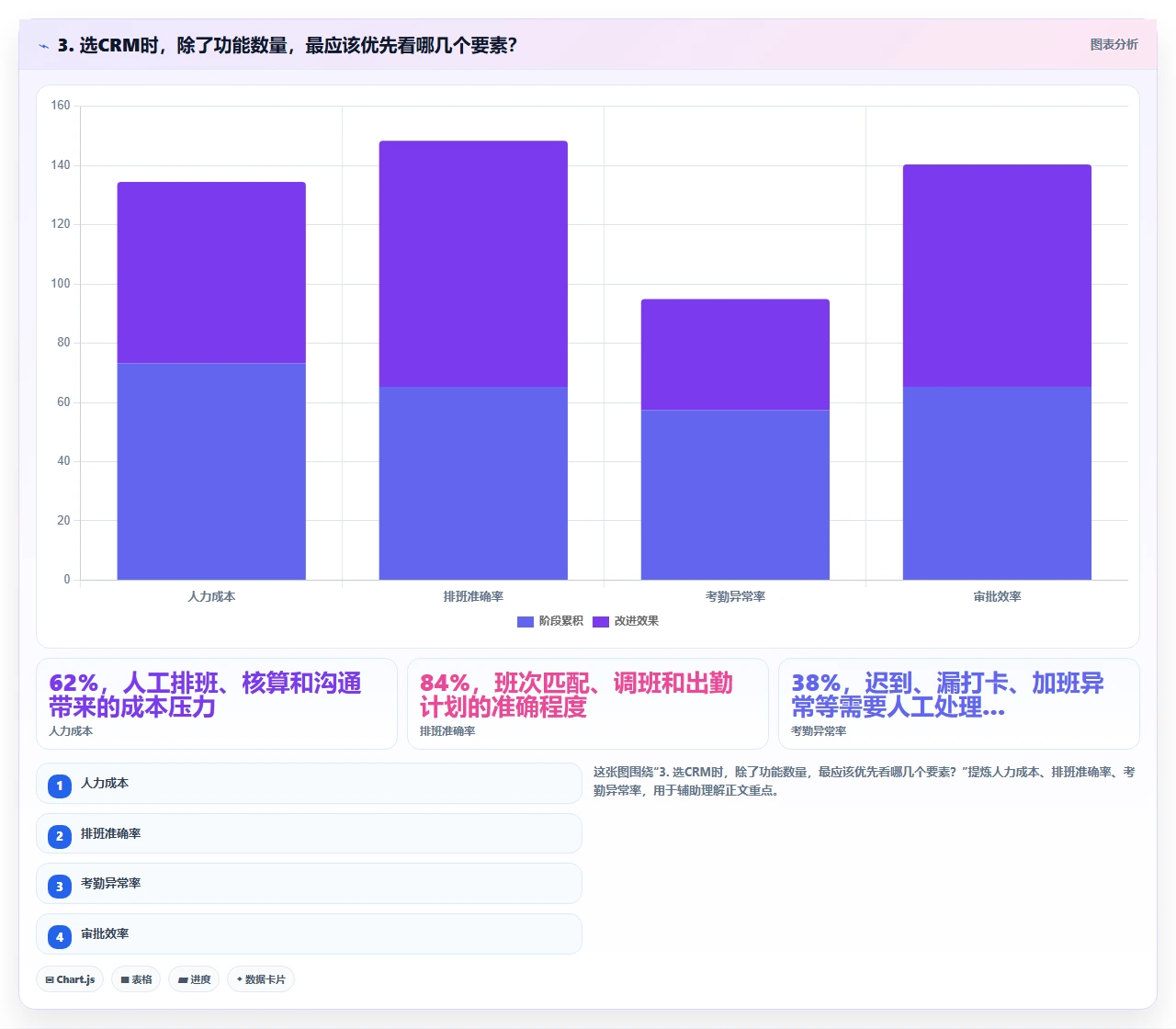Click the 表格 tag
Image resolution: width=1176 pixels, height=1029 pixels.
pos(136,979)
